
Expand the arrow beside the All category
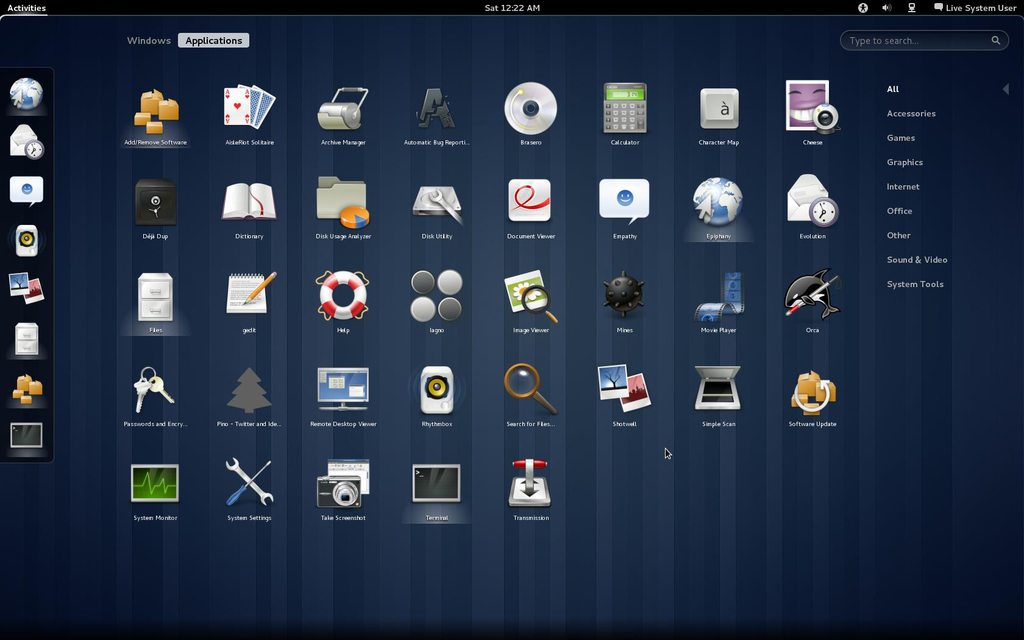click(1006, 88)
